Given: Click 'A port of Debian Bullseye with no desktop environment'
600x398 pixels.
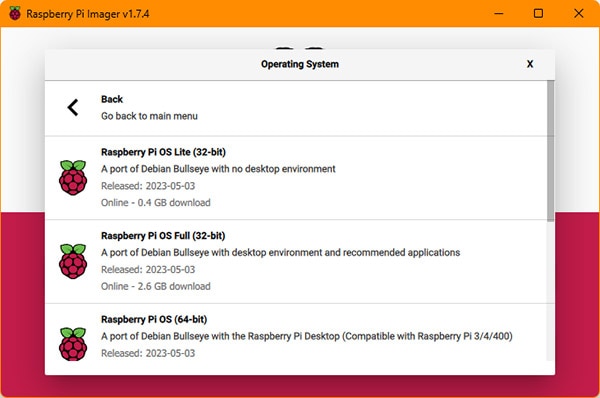Looking at the screenshot, I should click(x=218, y=169).
